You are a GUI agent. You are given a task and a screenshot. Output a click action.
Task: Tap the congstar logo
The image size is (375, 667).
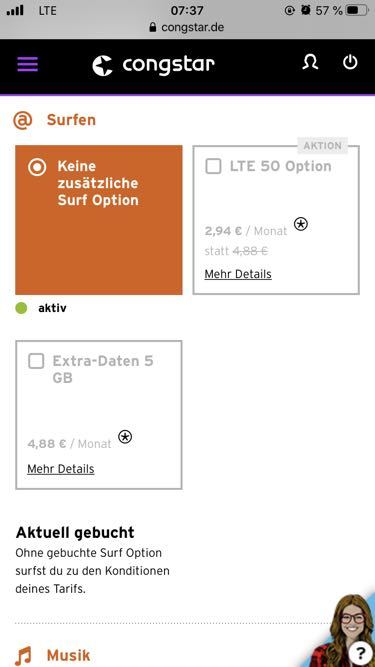point(153,65)
